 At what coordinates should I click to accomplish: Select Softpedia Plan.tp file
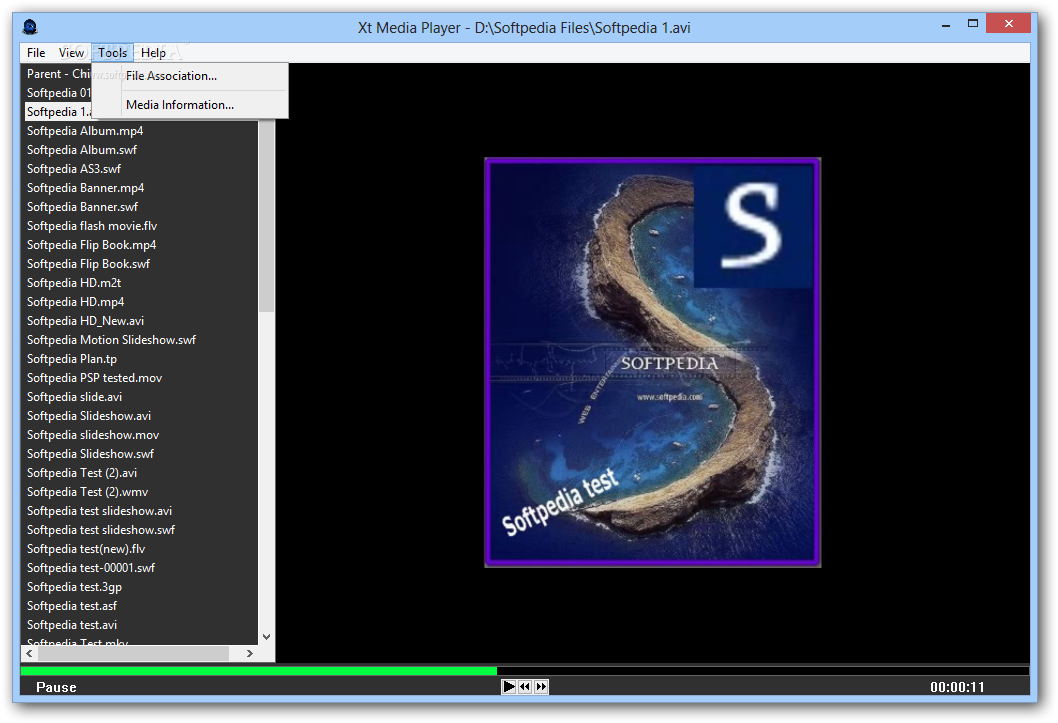[72, 359]
